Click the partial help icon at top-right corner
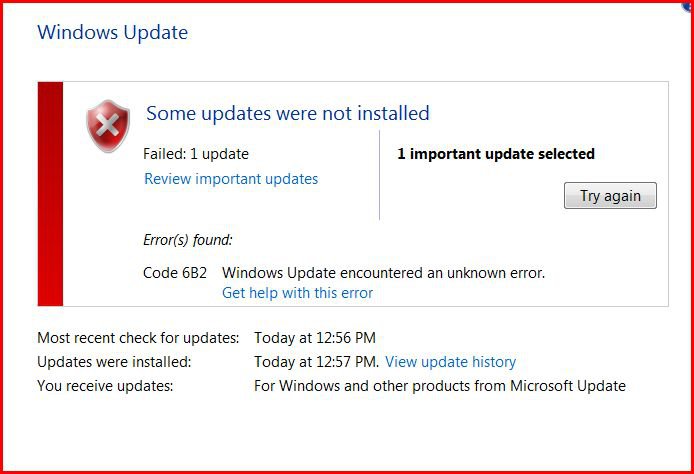Screen dimensions: 694x474 tap(688, 6)
